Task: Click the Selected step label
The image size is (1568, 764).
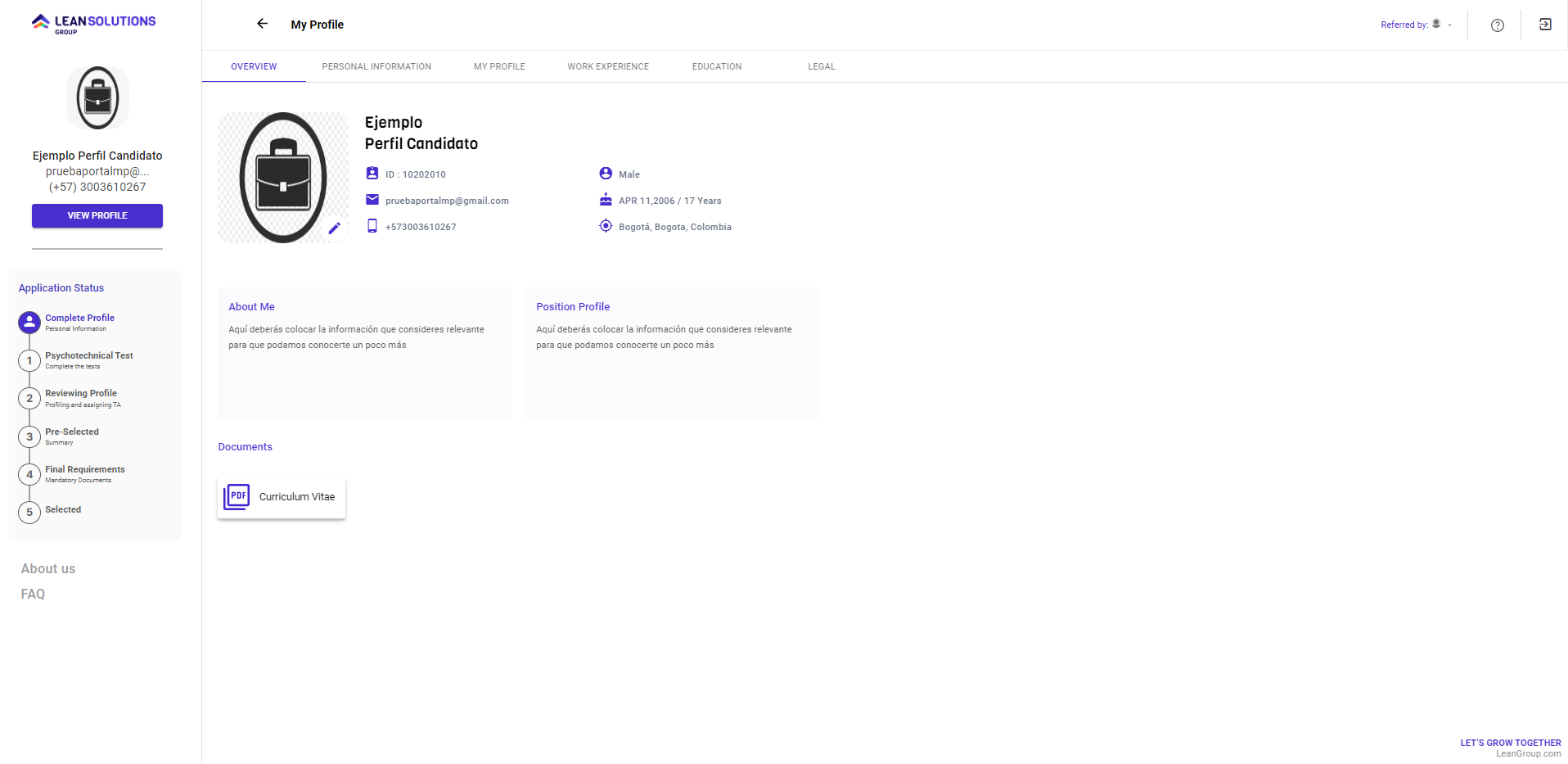Action: tap(63, 509)
